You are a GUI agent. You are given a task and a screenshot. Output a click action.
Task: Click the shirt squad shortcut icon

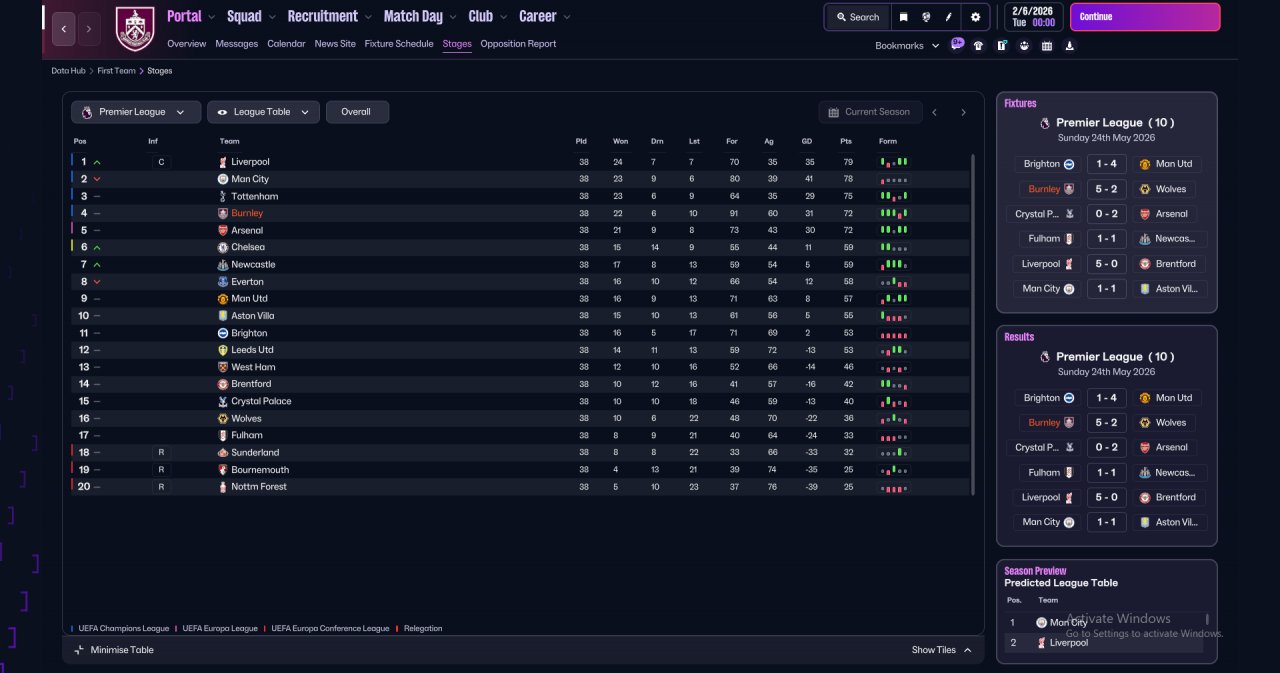tap(978, 45)
